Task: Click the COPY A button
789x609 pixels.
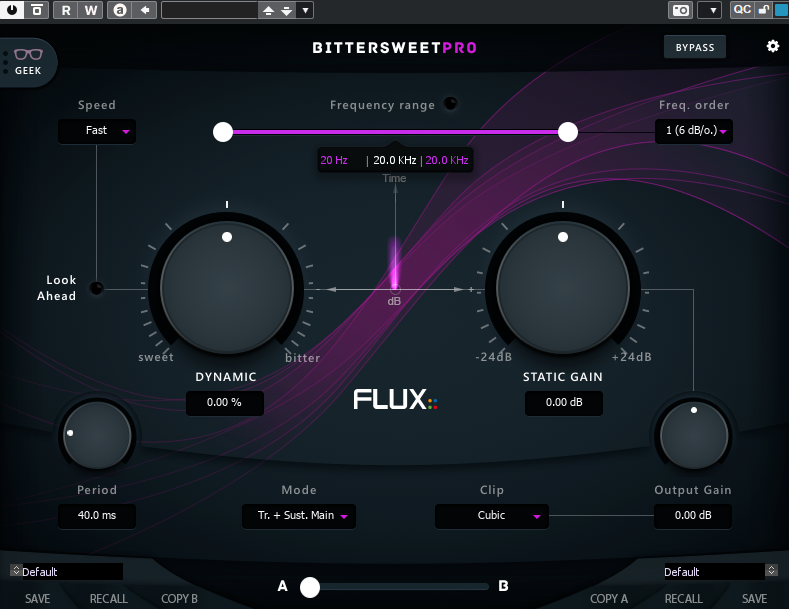Action: coord(609,598)
